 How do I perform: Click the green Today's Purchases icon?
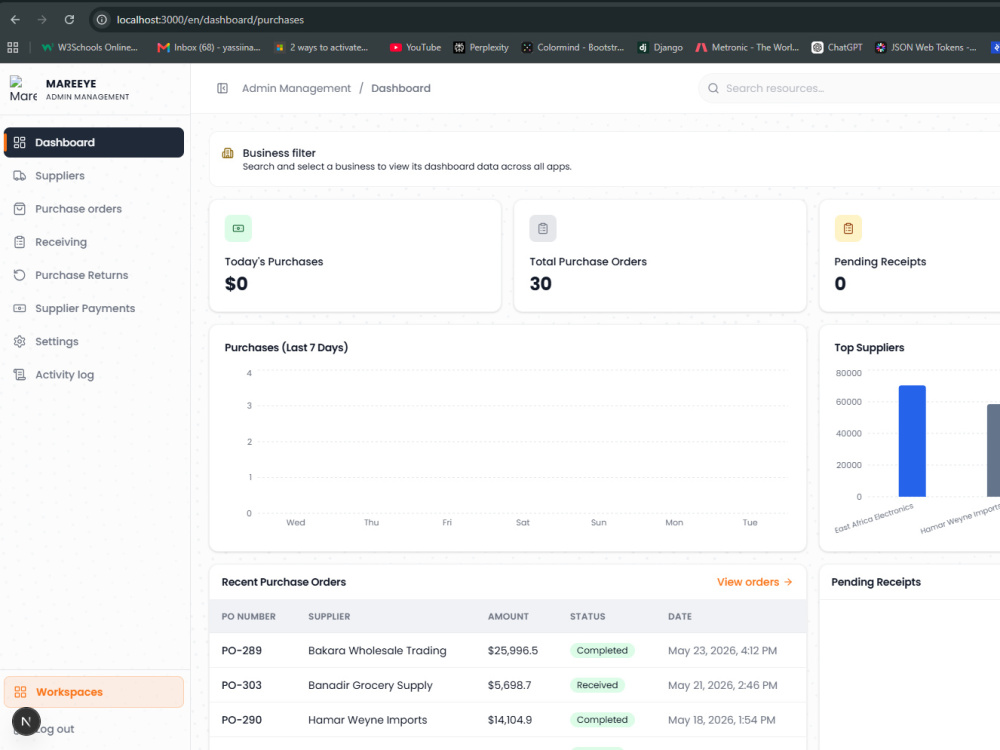[x=238, y=228]
